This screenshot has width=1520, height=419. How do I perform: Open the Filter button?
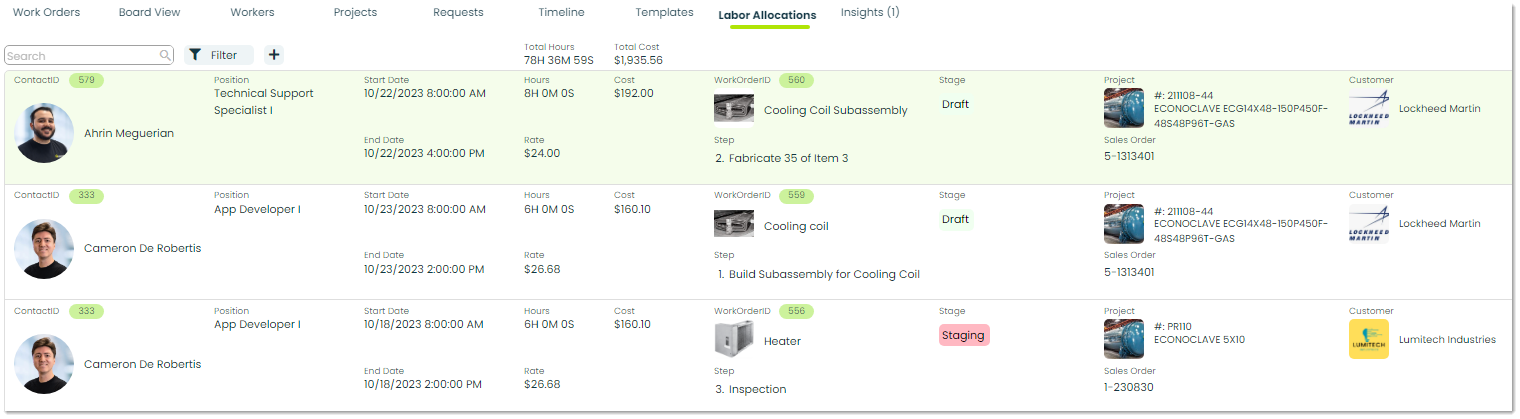point(219,55)
